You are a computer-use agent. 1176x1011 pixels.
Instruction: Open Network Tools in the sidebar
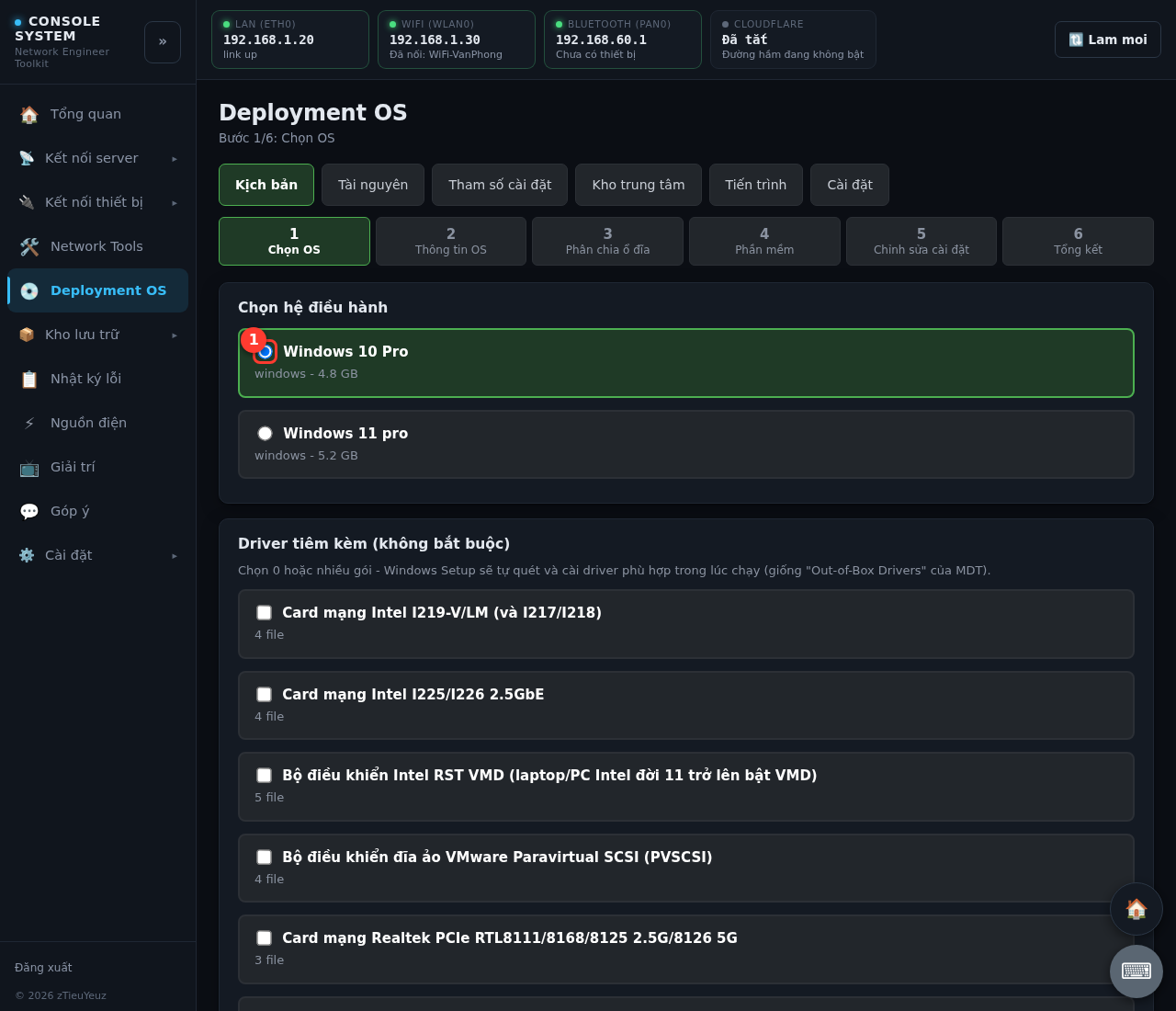pyautogui.click(x=97, y=246)
